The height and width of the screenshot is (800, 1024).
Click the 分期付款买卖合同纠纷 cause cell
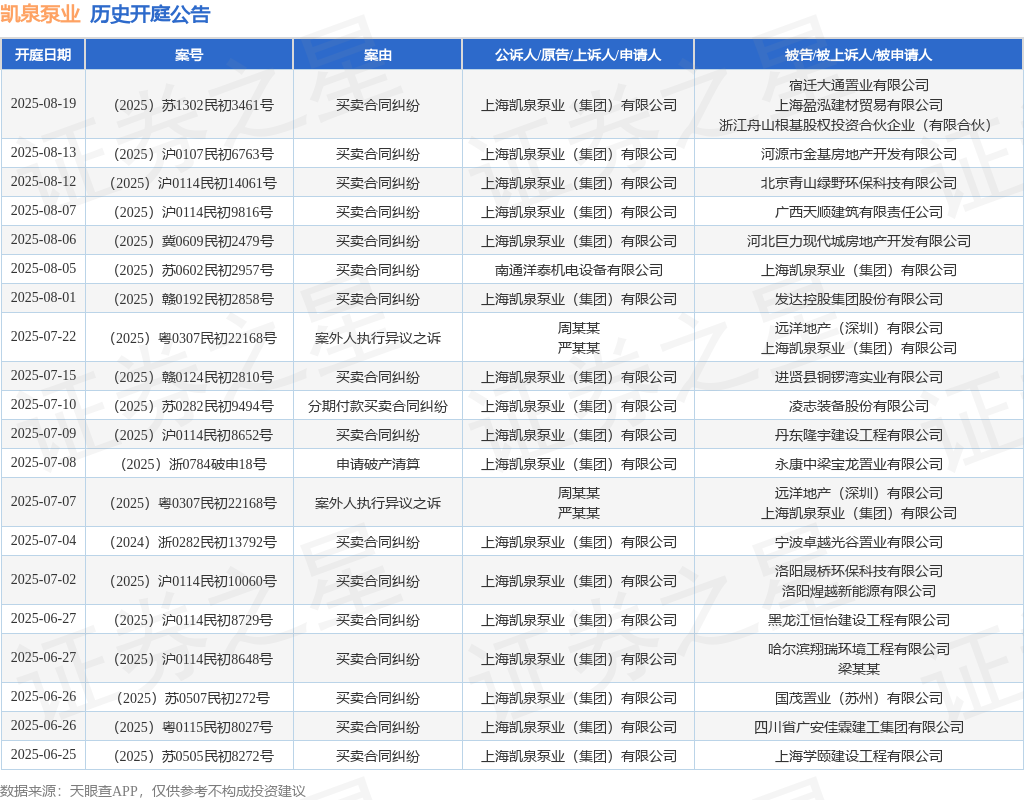pyautogui.click(x=377, y=406)
